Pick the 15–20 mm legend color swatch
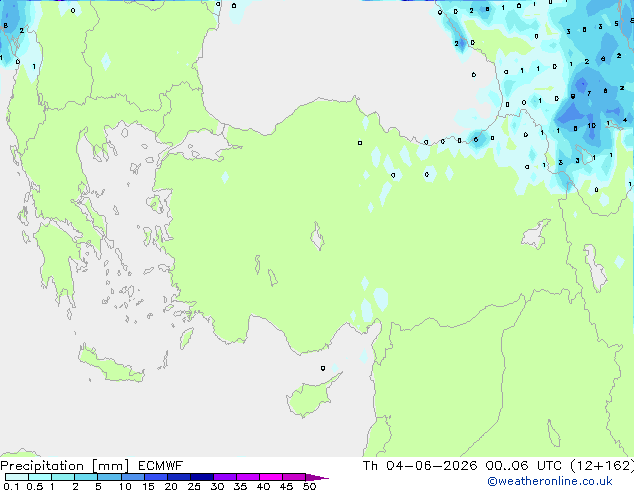Screen dimensions: 634x490 pos(155,477)
